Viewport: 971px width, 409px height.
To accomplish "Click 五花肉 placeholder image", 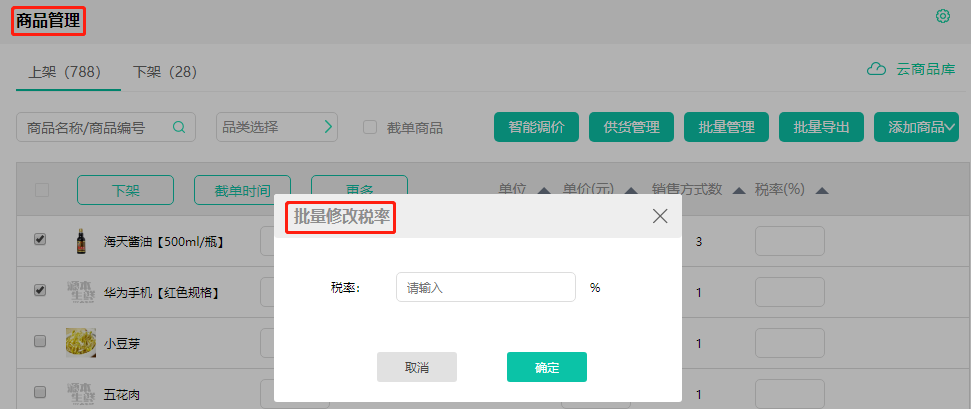I will coord(81,393).
